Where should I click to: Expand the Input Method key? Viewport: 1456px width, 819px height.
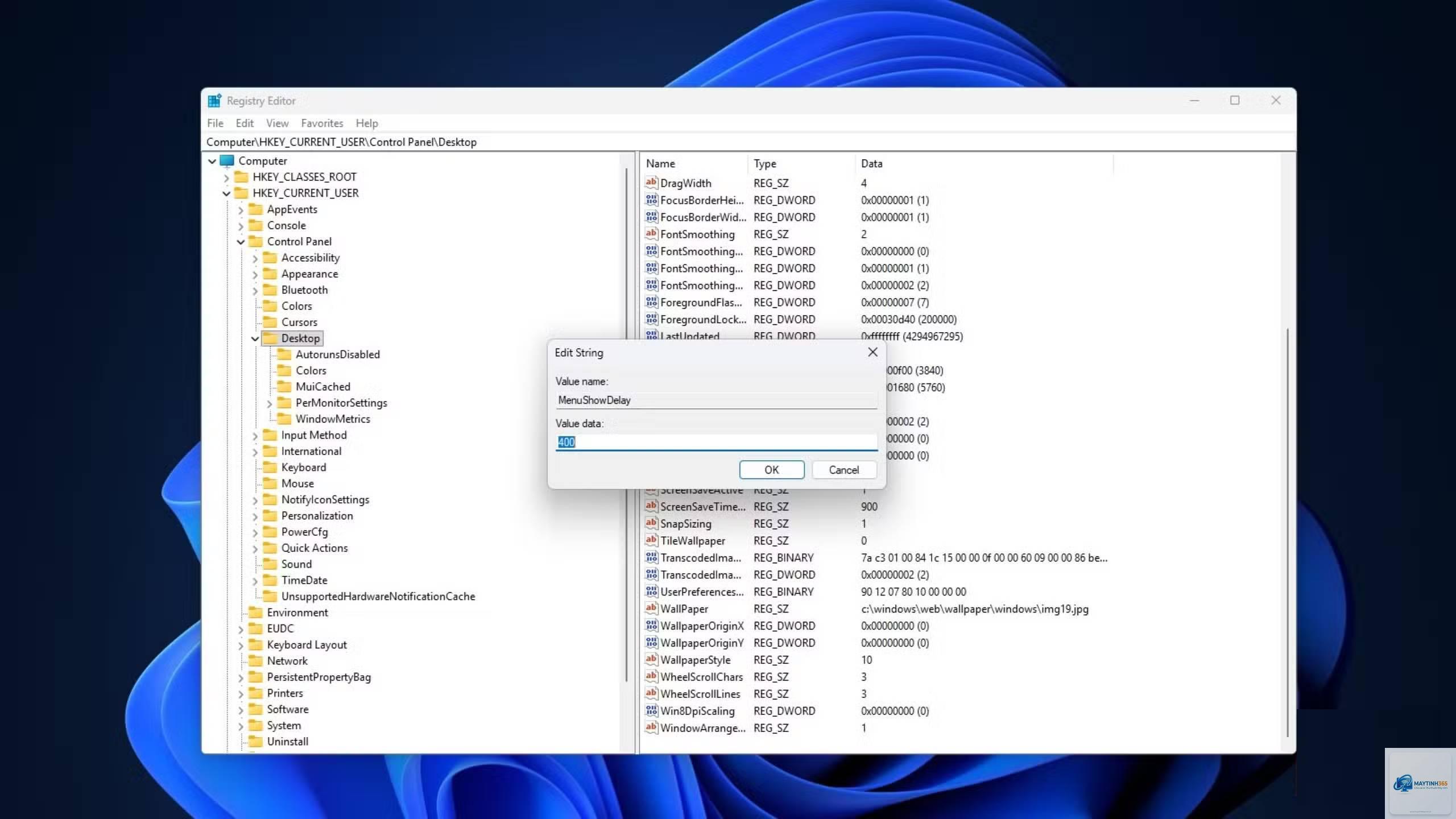[x=255, y=436]
